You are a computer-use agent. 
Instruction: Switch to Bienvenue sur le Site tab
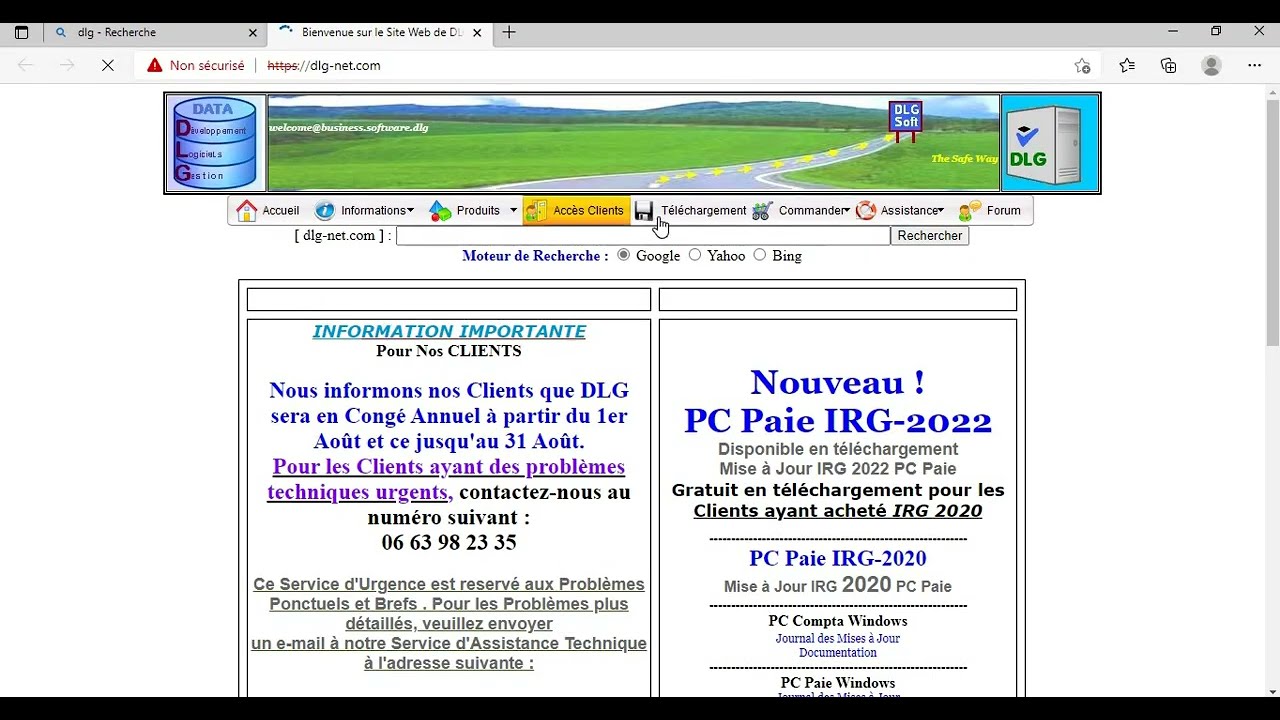click(378, 32)
